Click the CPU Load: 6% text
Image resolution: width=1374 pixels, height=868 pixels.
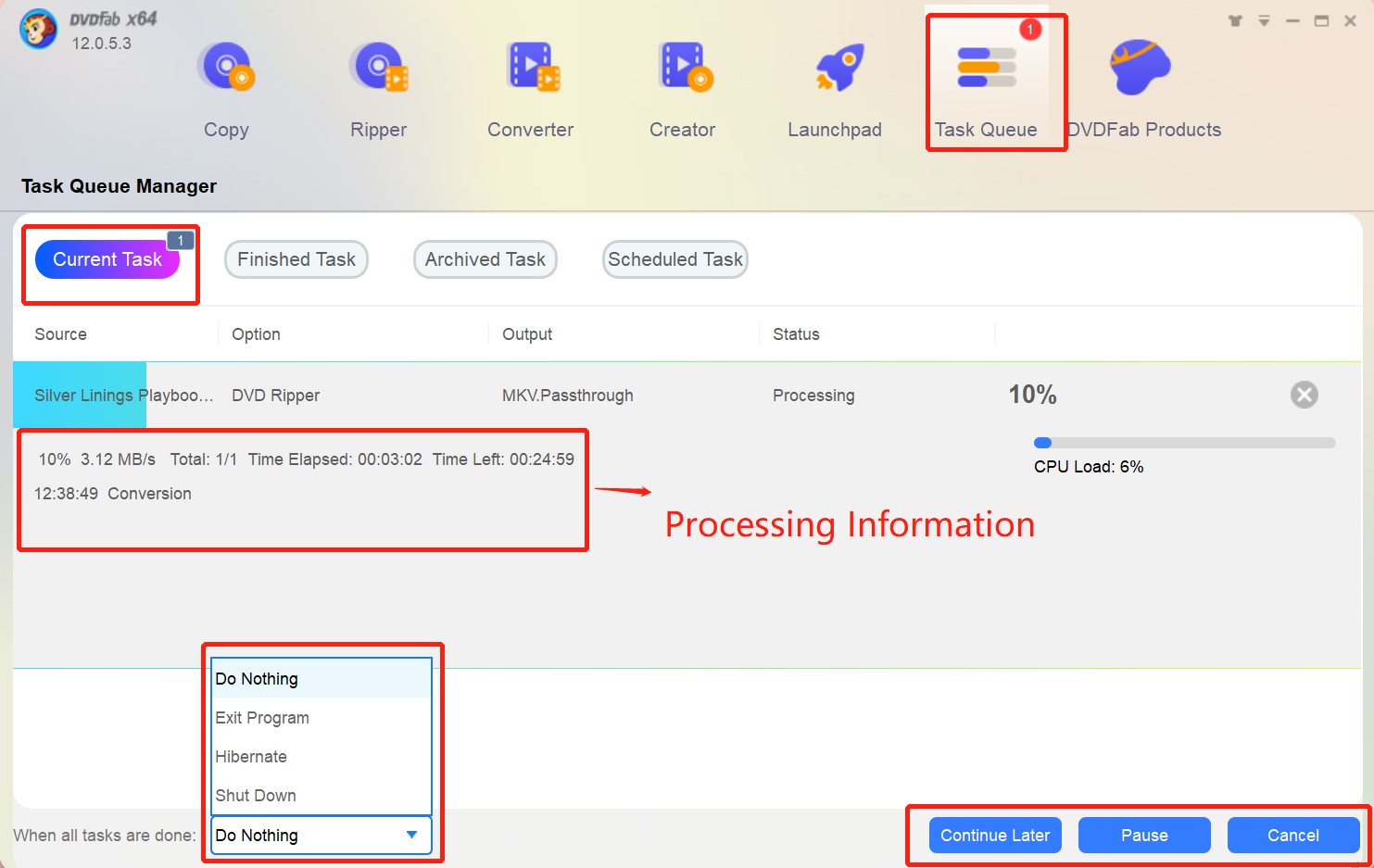point(1089,467)
